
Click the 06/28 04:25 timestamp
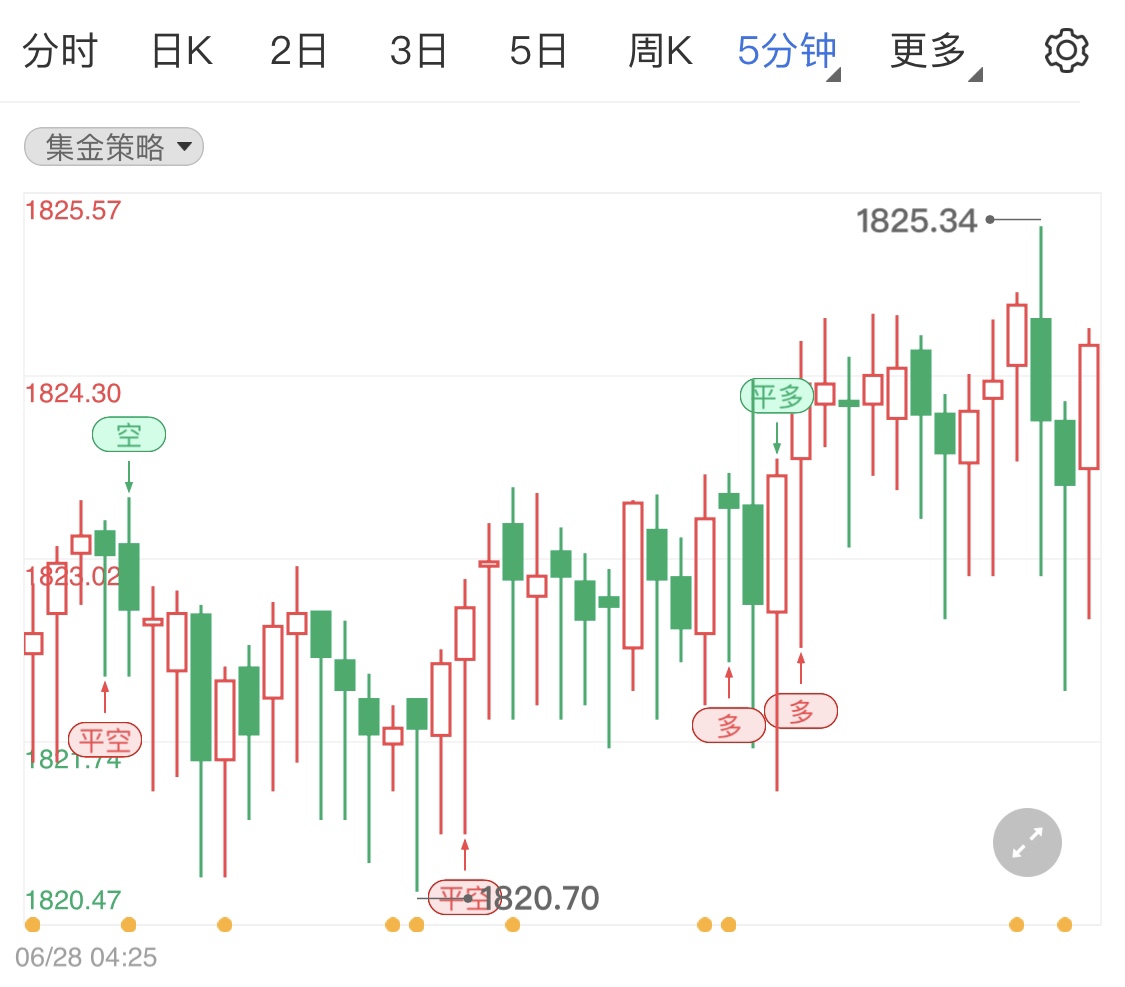click(86, 957)
